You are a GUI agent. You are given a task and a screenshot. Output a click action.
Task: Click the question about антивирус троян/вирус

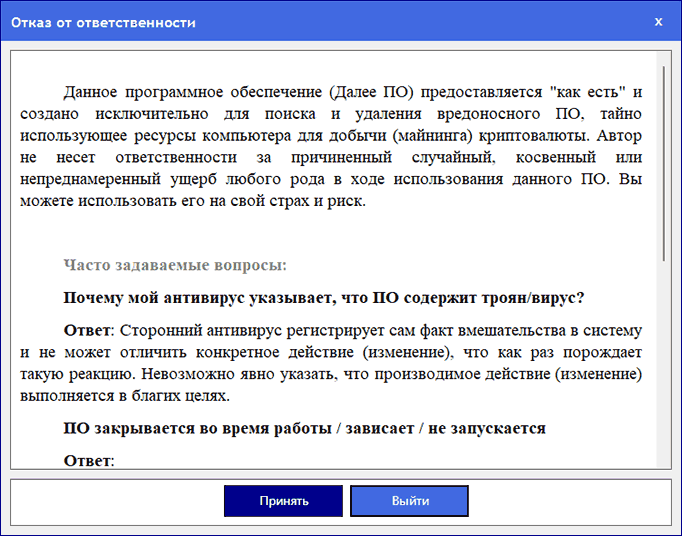click(x=324, y=298)
